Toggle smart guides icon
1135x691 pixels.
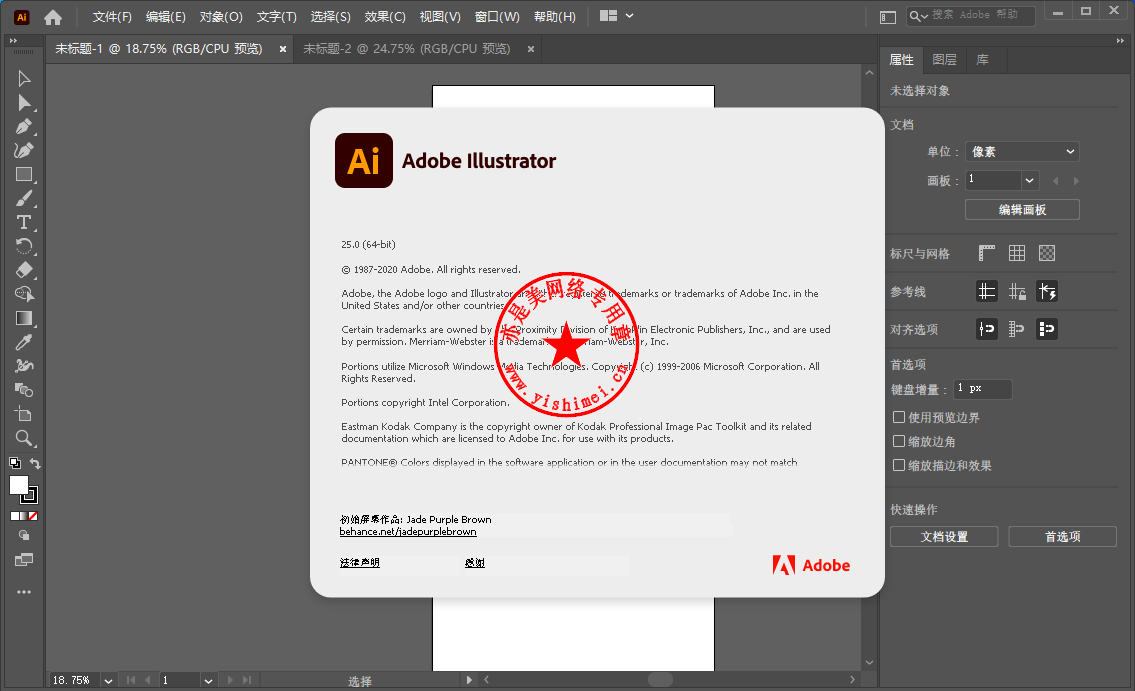(1047, 291)
